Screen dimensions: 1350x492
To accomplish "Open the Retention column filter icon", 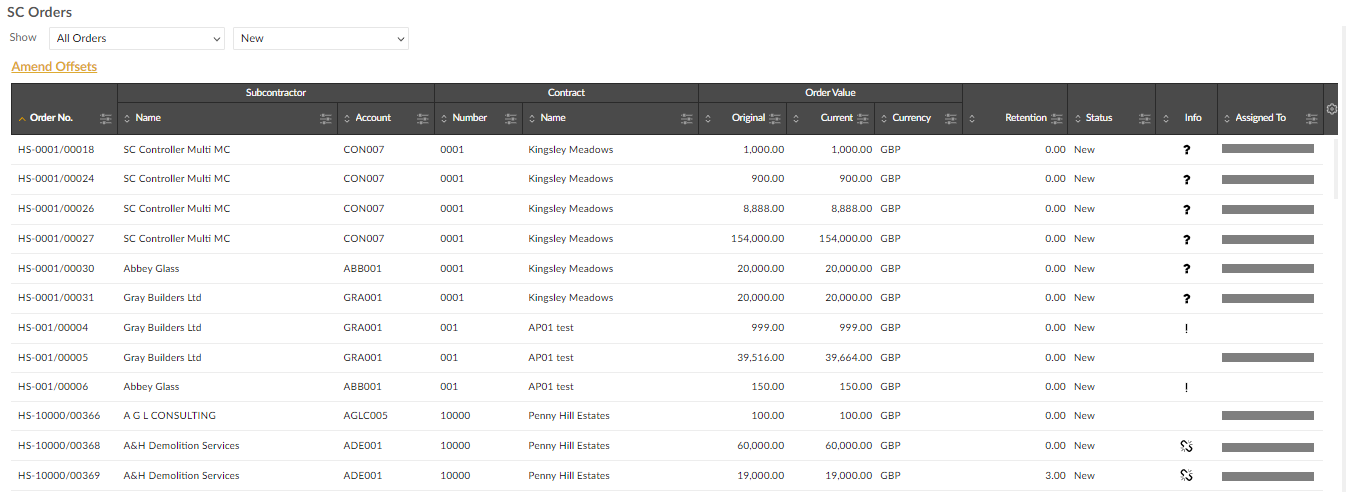I will pyautogui.click(x=1057, y=118).
